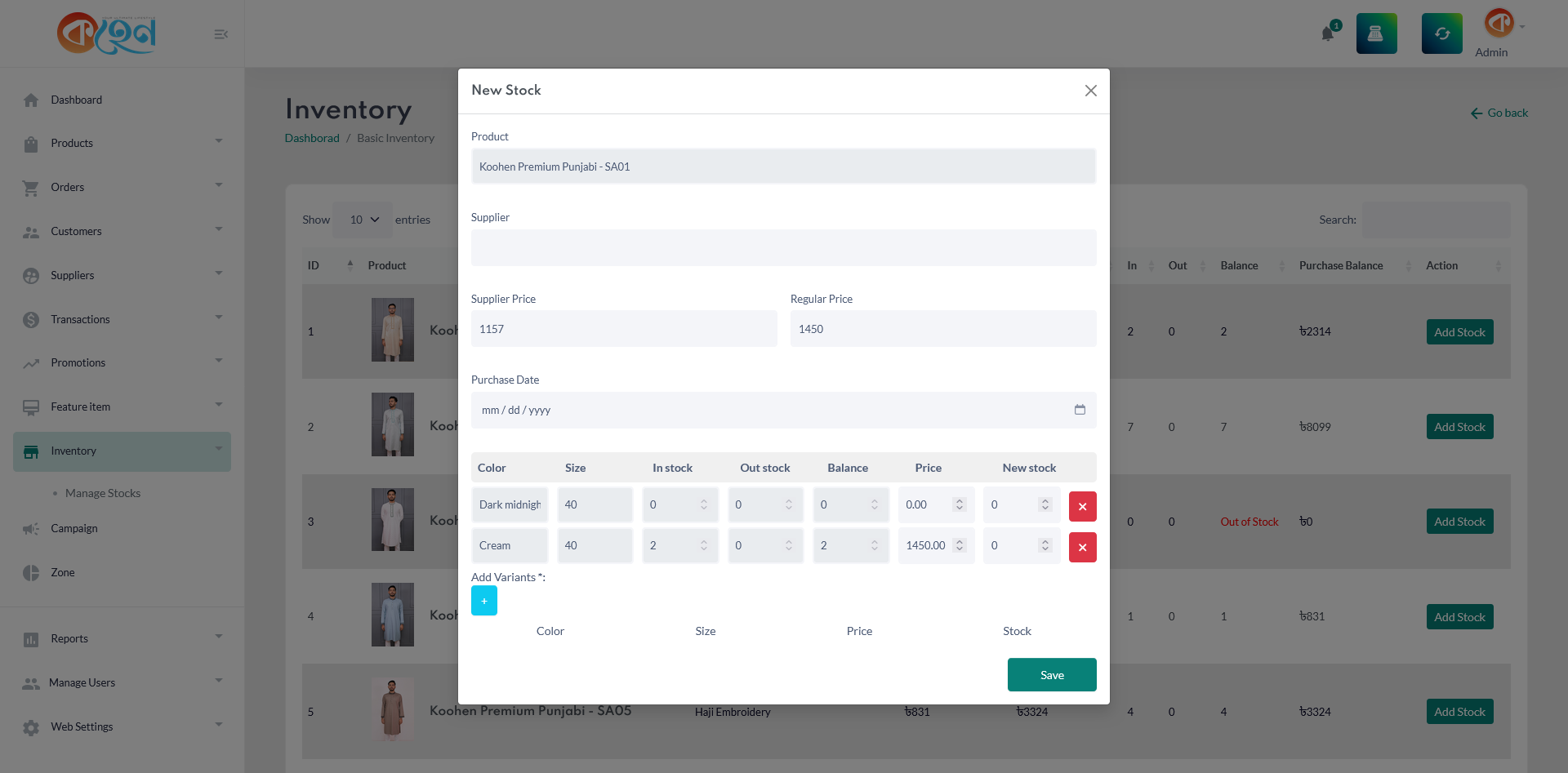Click the notification bell icon

click(1327, 33)
